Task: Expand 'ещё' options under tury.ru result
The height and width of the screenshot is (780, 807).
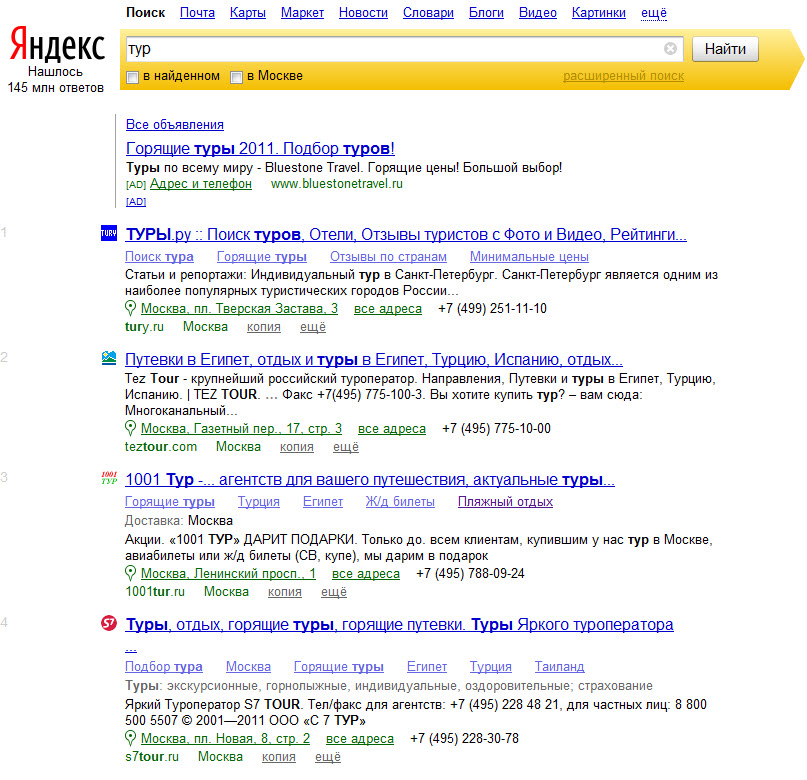Action: (313, 327)
